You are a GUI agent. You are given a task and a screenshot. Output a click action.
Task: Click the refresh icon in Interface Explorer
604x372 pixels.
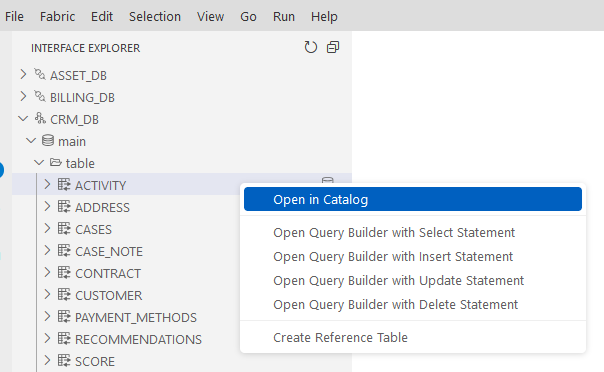tap(310, 47)
